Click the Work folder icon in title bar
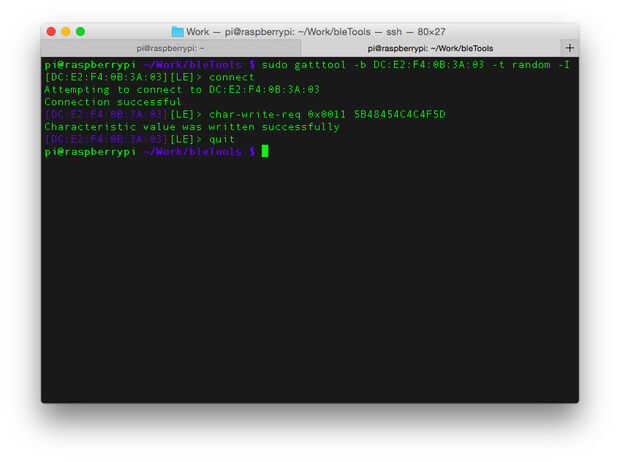Screen dimensions: 620x462 pyautogui.click(x=178, y=32)
